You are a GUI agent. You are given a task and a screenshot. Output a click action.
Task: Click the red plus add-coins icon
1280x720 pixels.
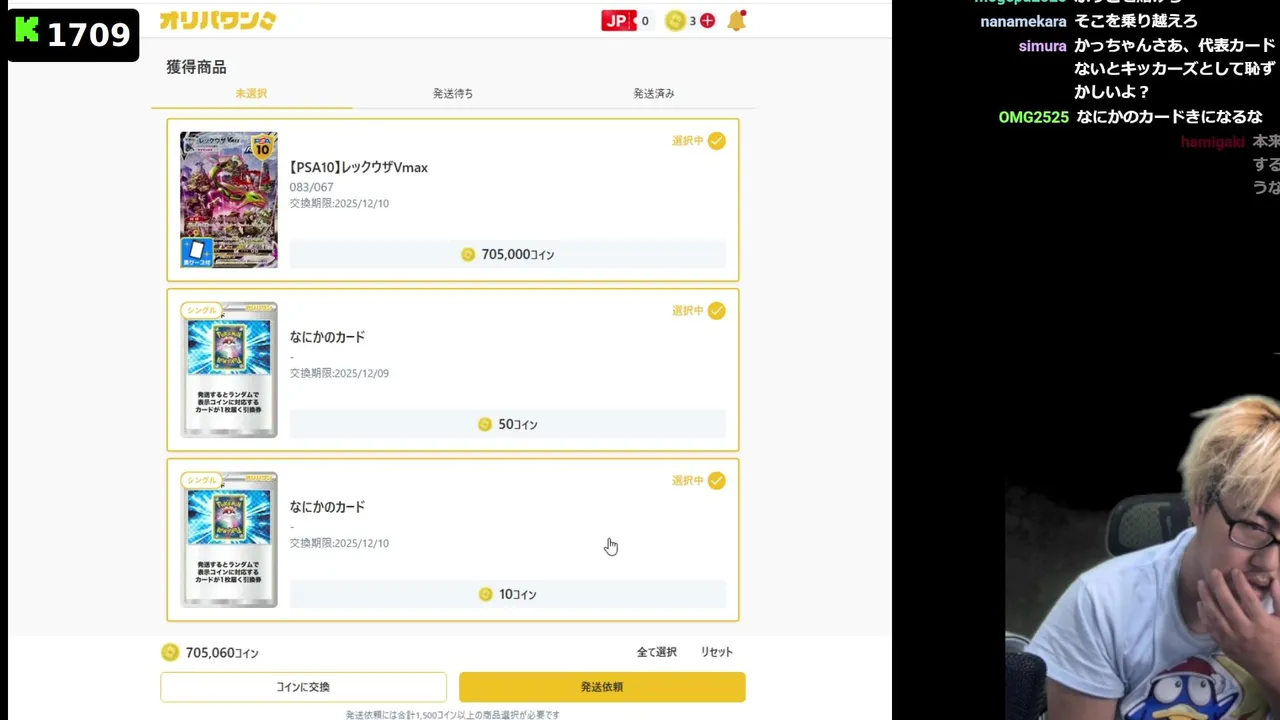coord(708,21)
